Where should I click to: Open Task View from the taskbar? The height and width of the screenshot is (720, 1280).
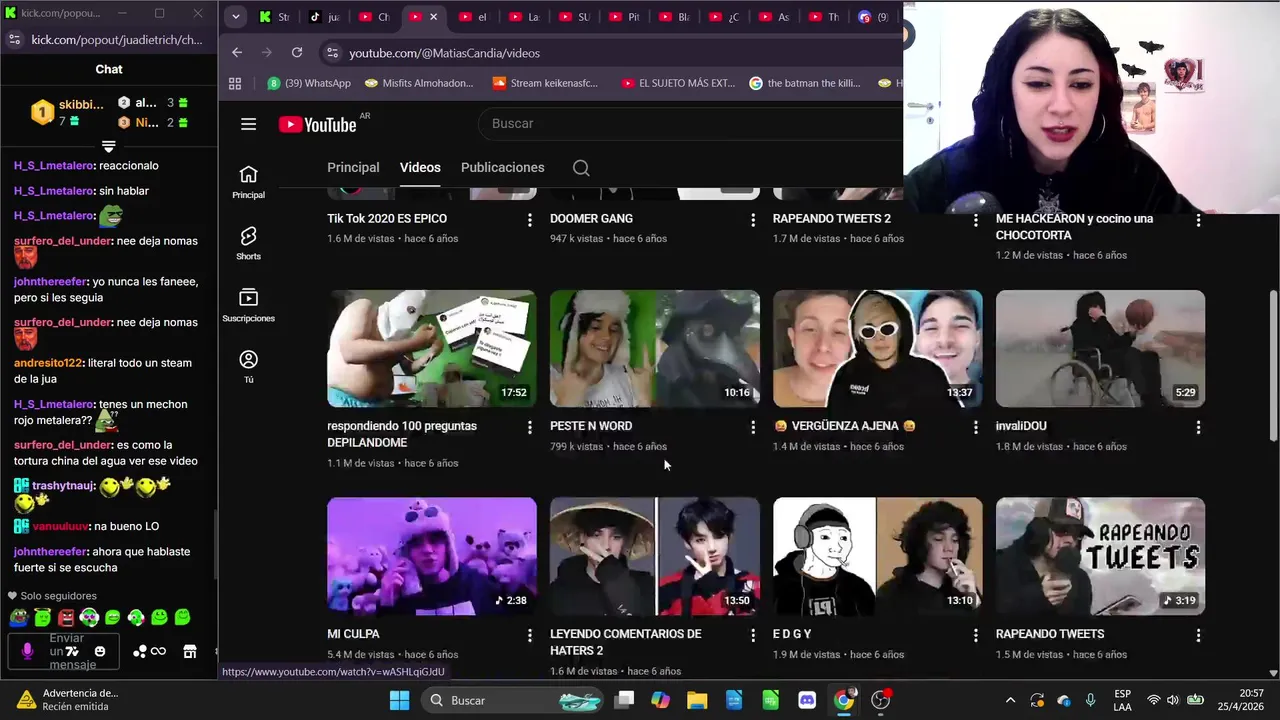624,700
